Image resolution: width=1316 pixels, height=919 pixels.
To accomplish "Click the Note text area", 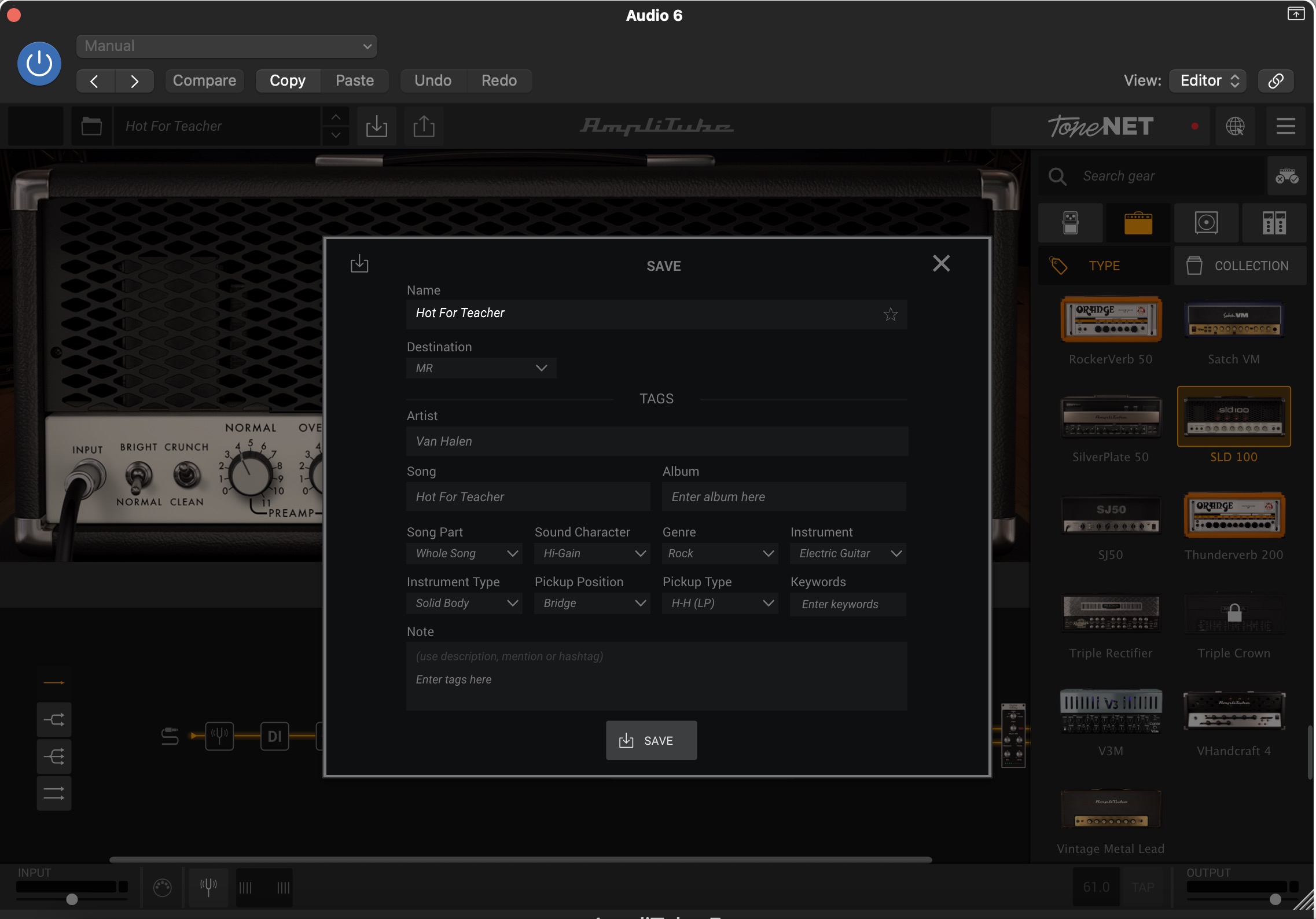I will point(657,676).
